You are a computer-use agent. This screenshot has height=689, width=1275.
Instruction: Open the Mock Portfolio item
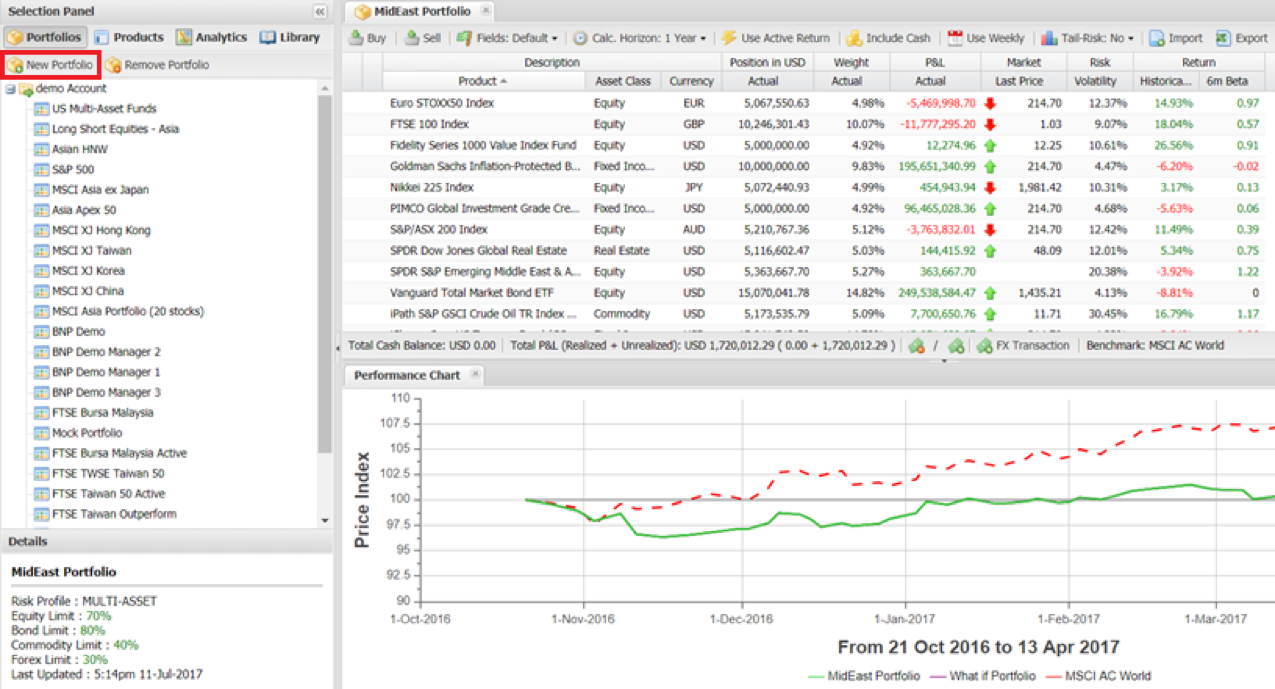pyautogui.click(x=87, y=433)
